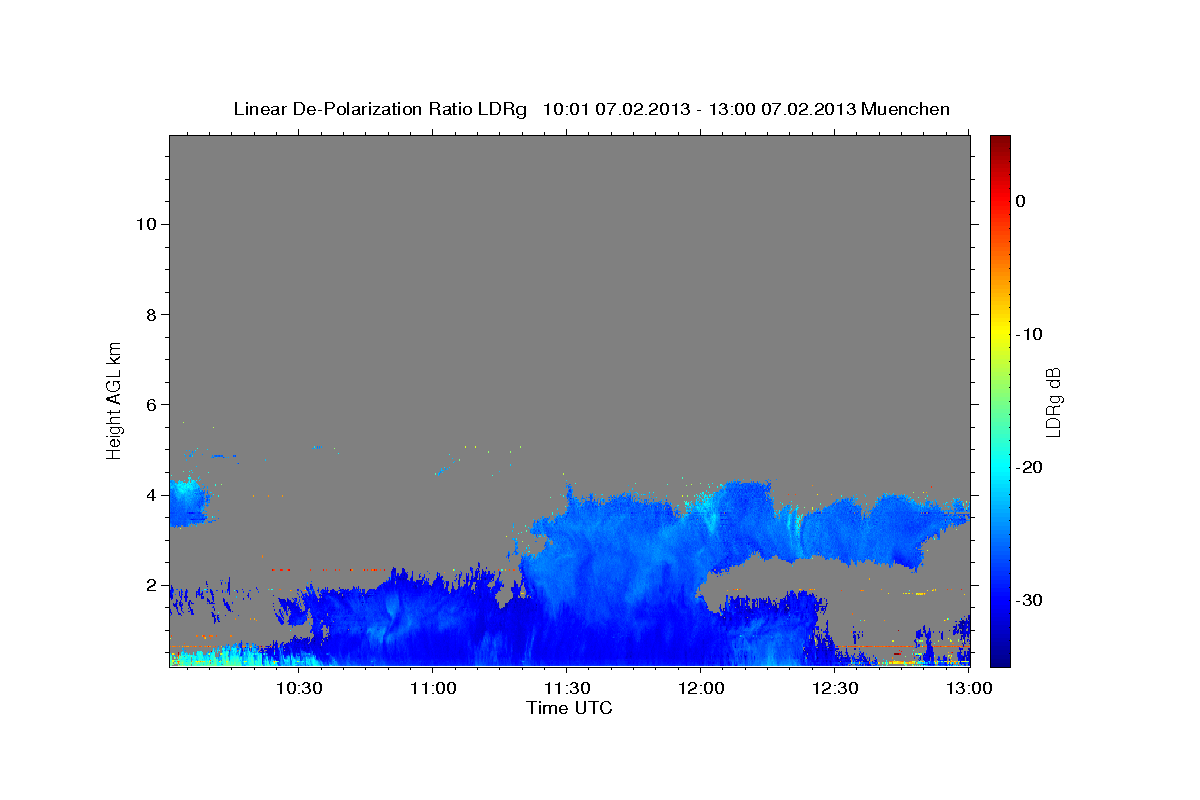Click the dark red top of the colorbar
Viewport: 1200px width, 800px height.
click(x=1000, y=145)
